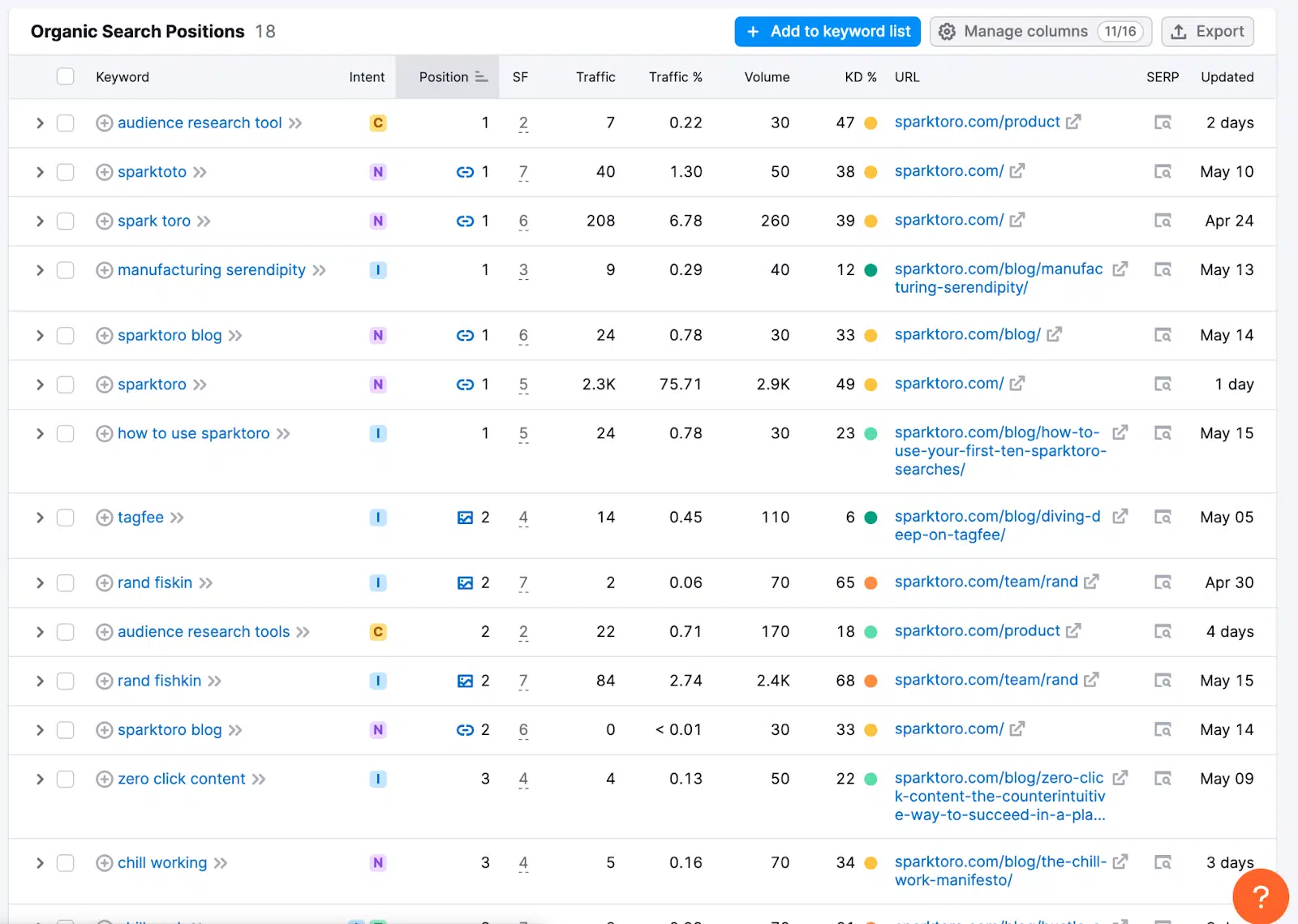This screenshot has width=1298, height=924.
Task: Click sitelinks icon in sparktoro row position
Action: point(465,385)
